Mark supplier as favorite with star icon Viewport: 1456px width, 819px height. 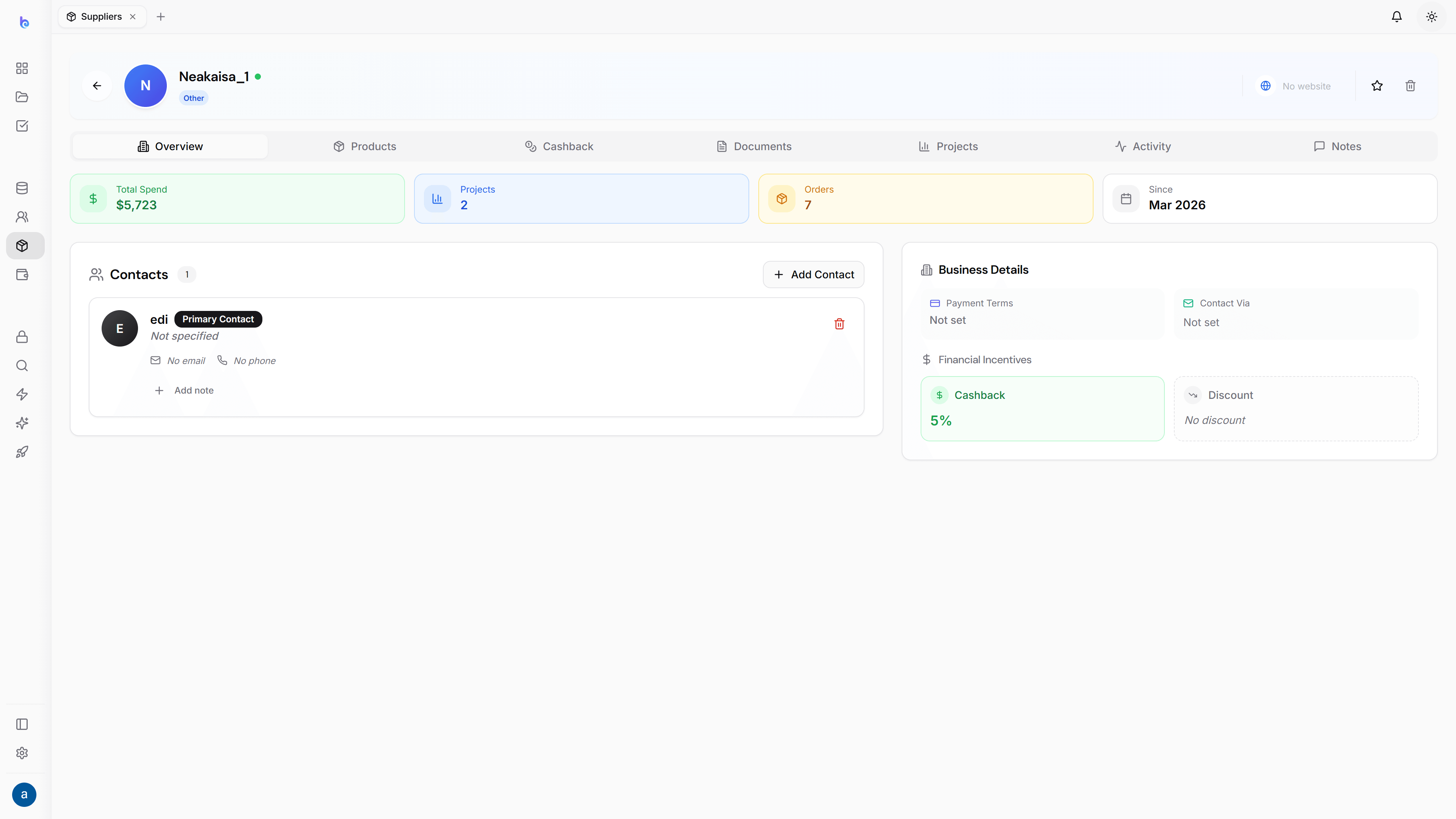click(x=1377, y=86)
